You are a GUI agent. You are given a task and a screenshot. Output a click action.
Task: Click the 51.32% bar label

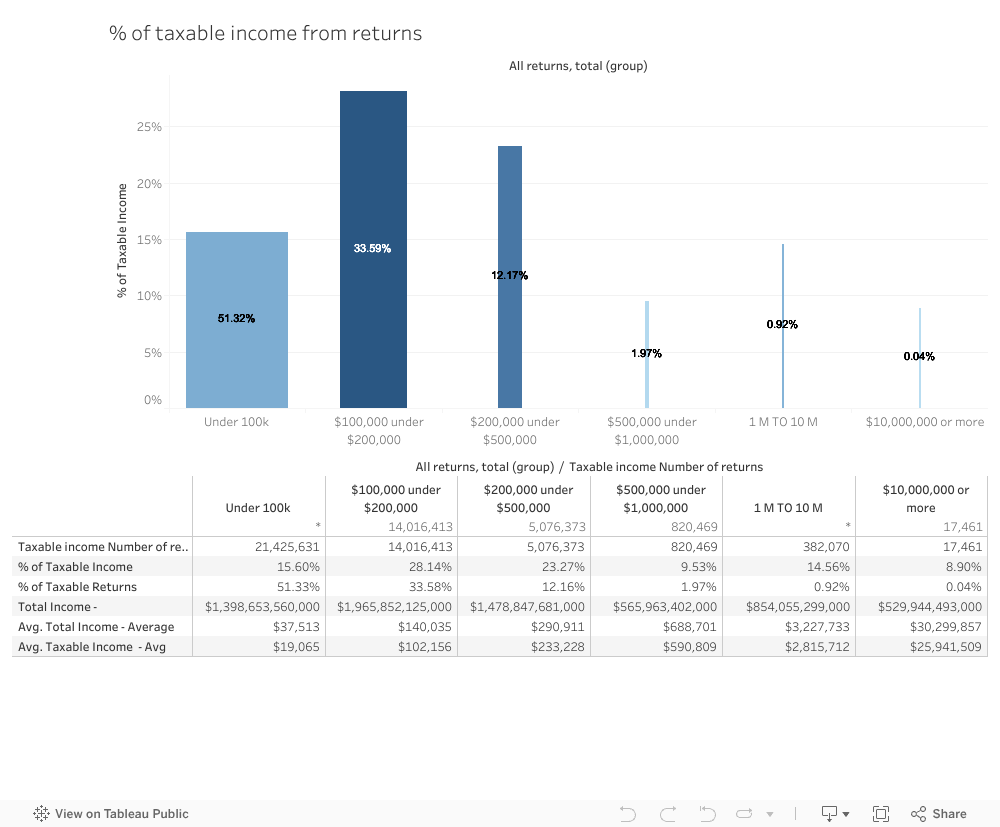pyautogui.click(x=236, y=318)
